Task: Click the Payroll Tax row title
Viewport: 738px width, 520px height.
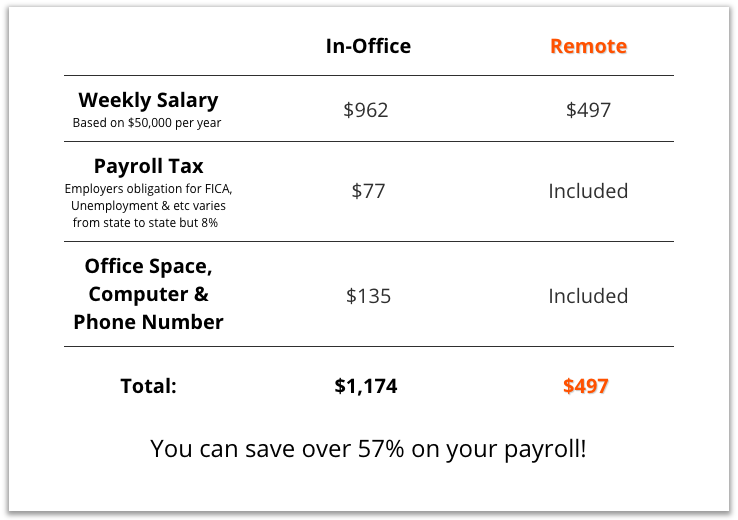Action: [148, 166]
